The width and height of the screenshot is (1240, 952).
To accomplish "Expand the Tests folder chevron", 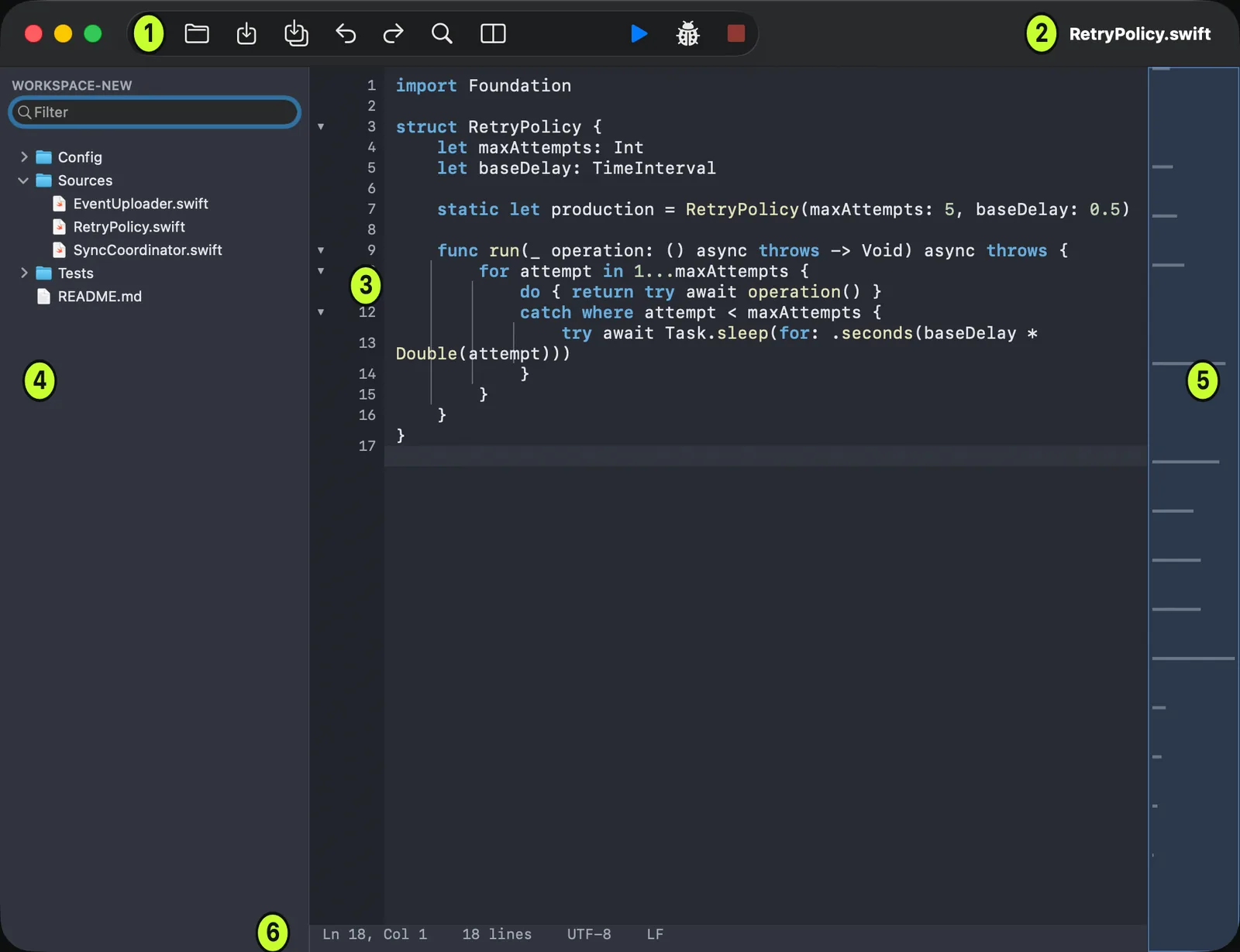I will click(24, 273).
